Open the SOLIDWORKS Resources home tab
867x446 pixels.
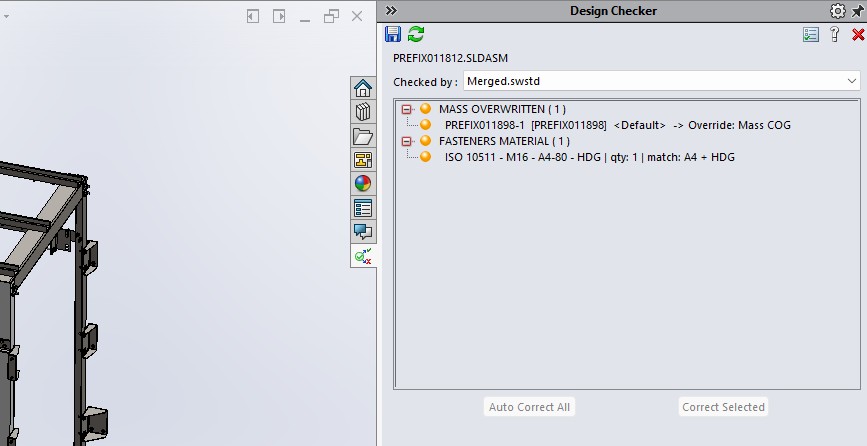[x=363, y=88]
